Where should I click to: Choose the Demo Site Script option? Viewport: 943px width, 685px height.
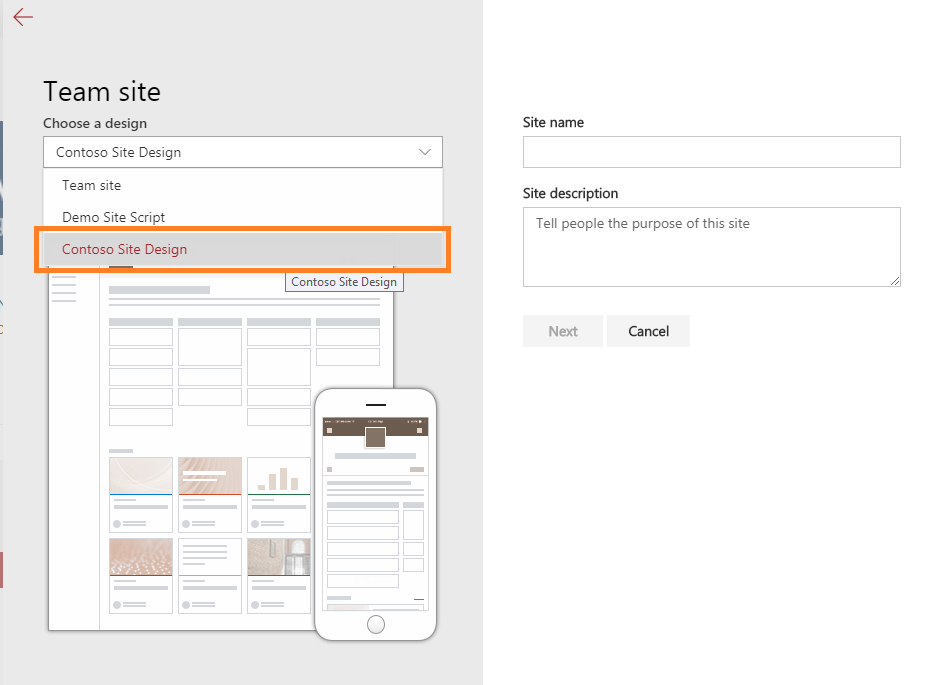click(242, 217)
